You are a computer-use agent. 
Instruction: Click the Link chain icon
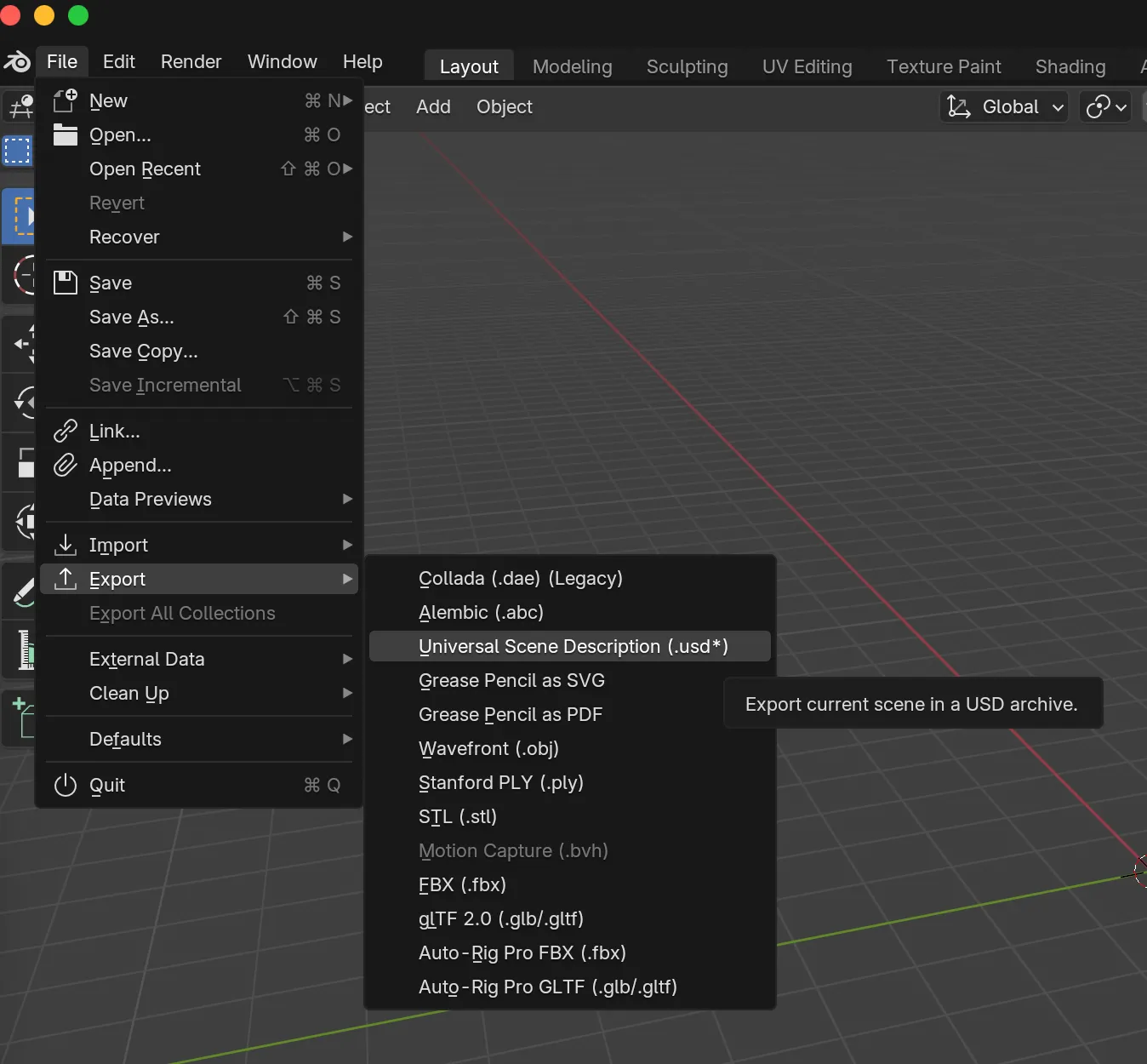tap(66, 431)
